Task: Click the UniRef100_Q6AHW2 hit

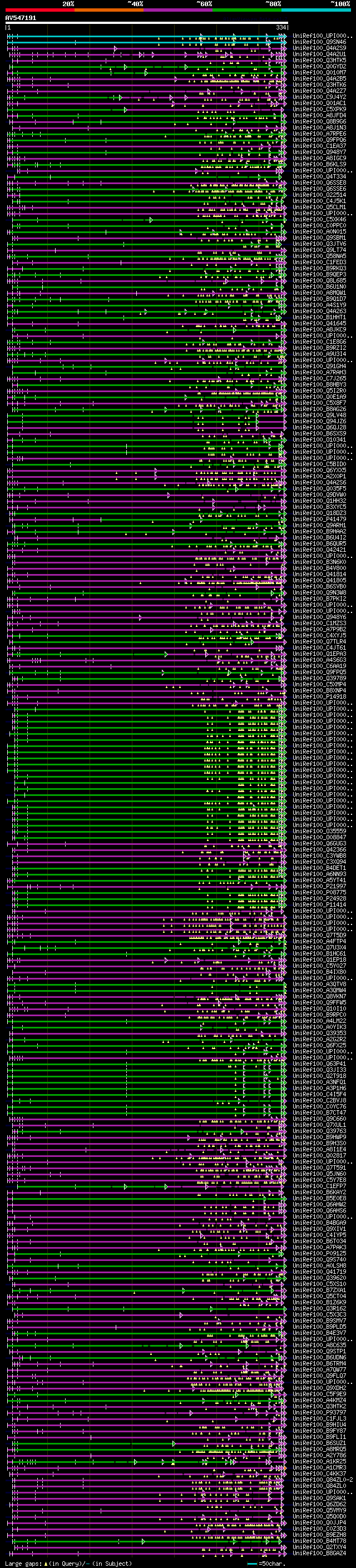Action: [x=319, y=1204]
